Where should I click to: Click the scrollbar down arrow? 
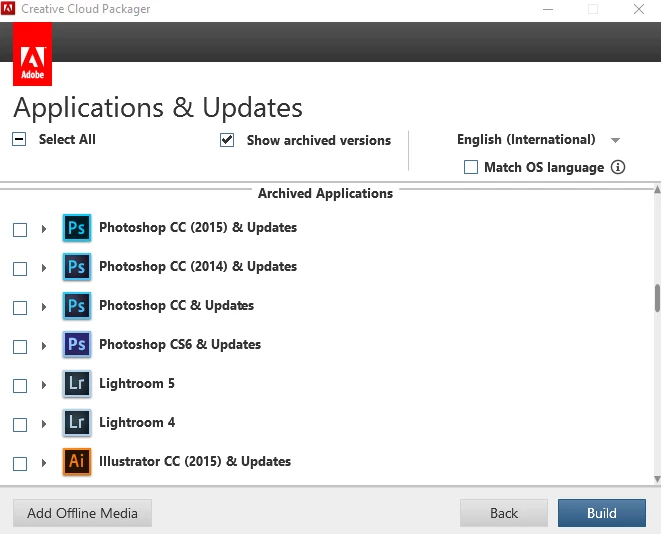click(657, 479)
